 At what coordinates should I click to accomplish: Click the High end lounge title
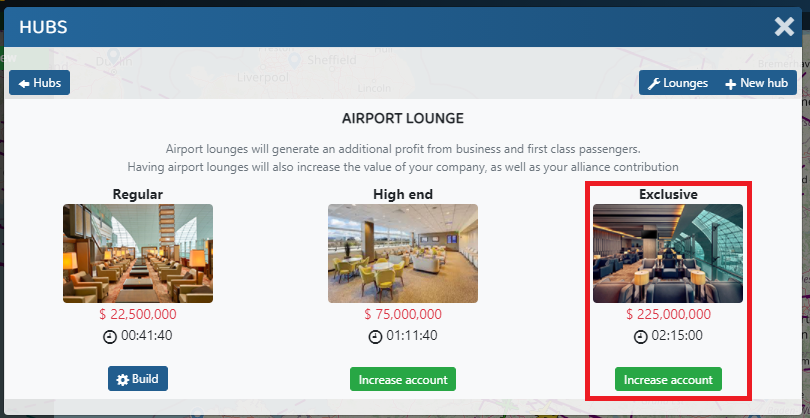[403, 194]
